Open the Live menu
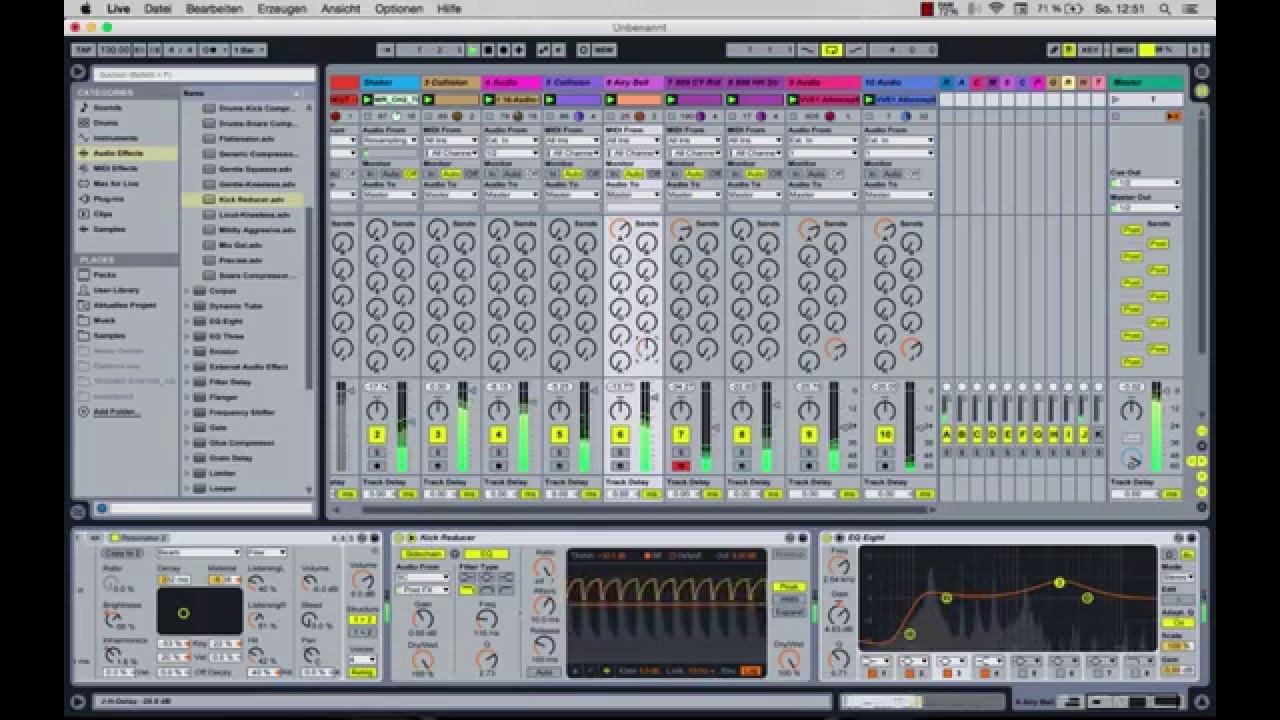The height and width of the screenshot is (720, 1280). (x=118, y=9)
